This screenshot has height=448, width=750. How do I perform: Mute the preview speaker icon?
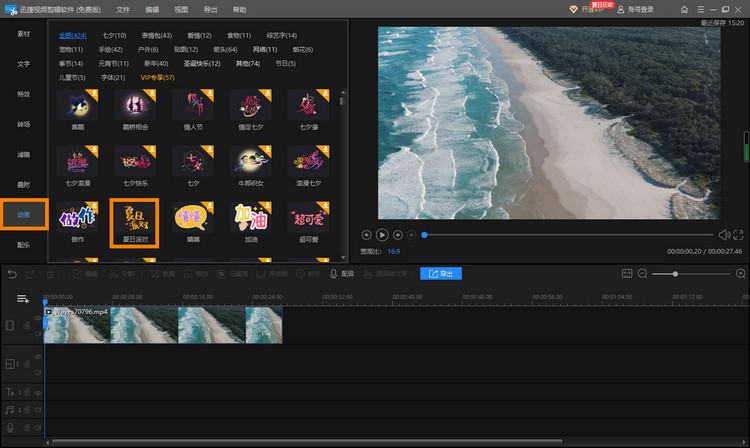click(723, 235)
